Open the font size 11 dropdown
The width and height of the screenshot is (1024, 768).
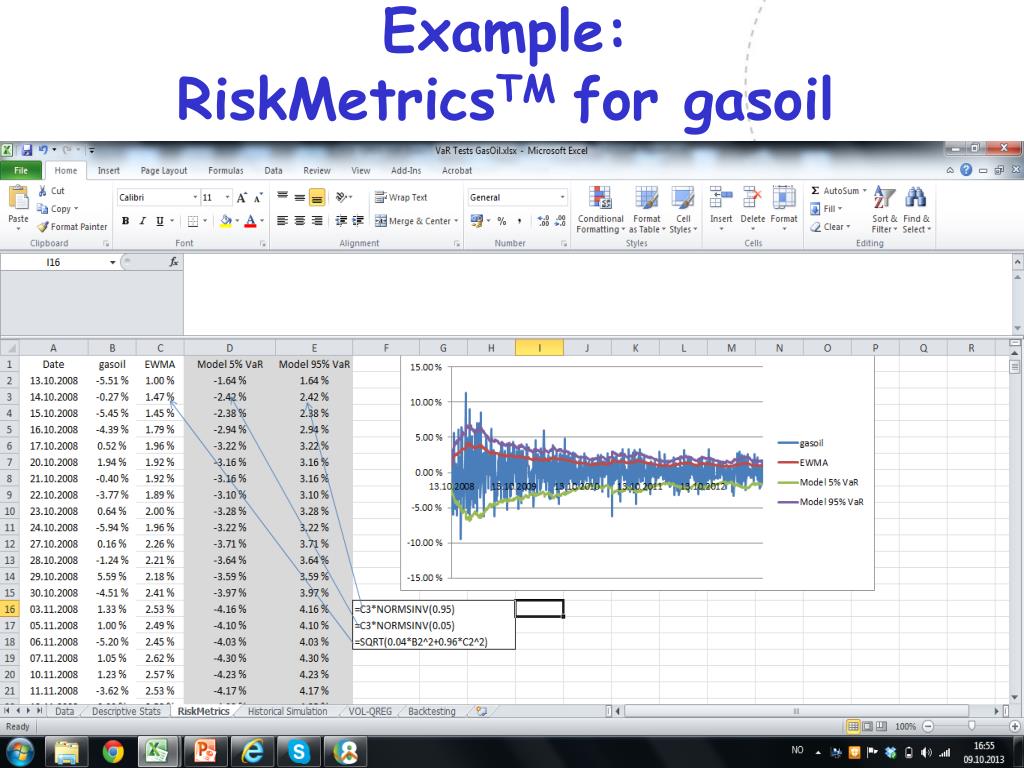227,197
